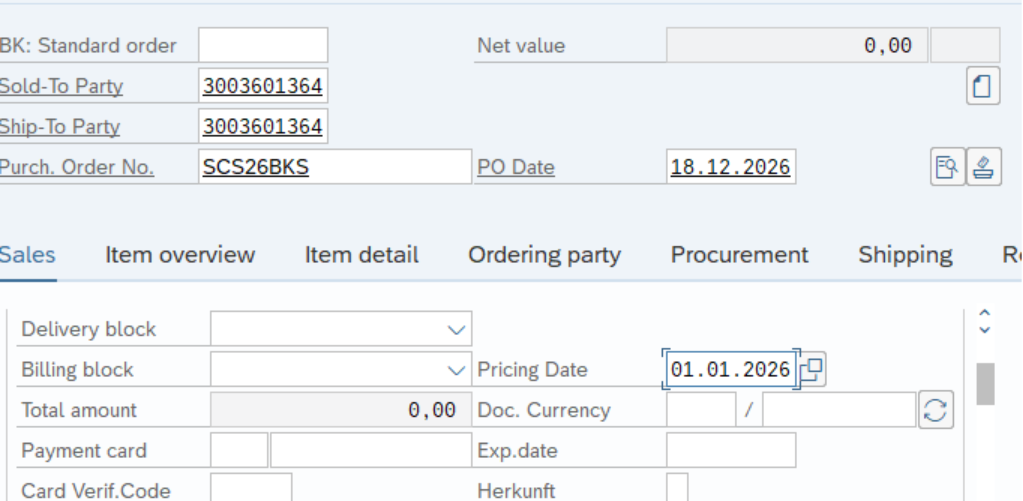Screen dimensions: 1023x501
Task: Switch to the Sales tab
Action: tap(27, 254)
